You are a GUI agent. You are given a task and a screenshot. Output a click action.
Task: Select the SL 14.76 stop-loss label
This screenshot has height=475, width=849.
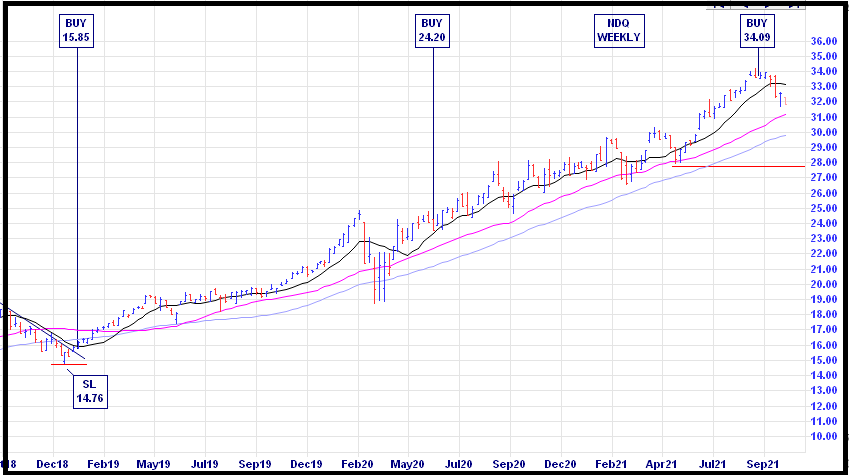90,392
